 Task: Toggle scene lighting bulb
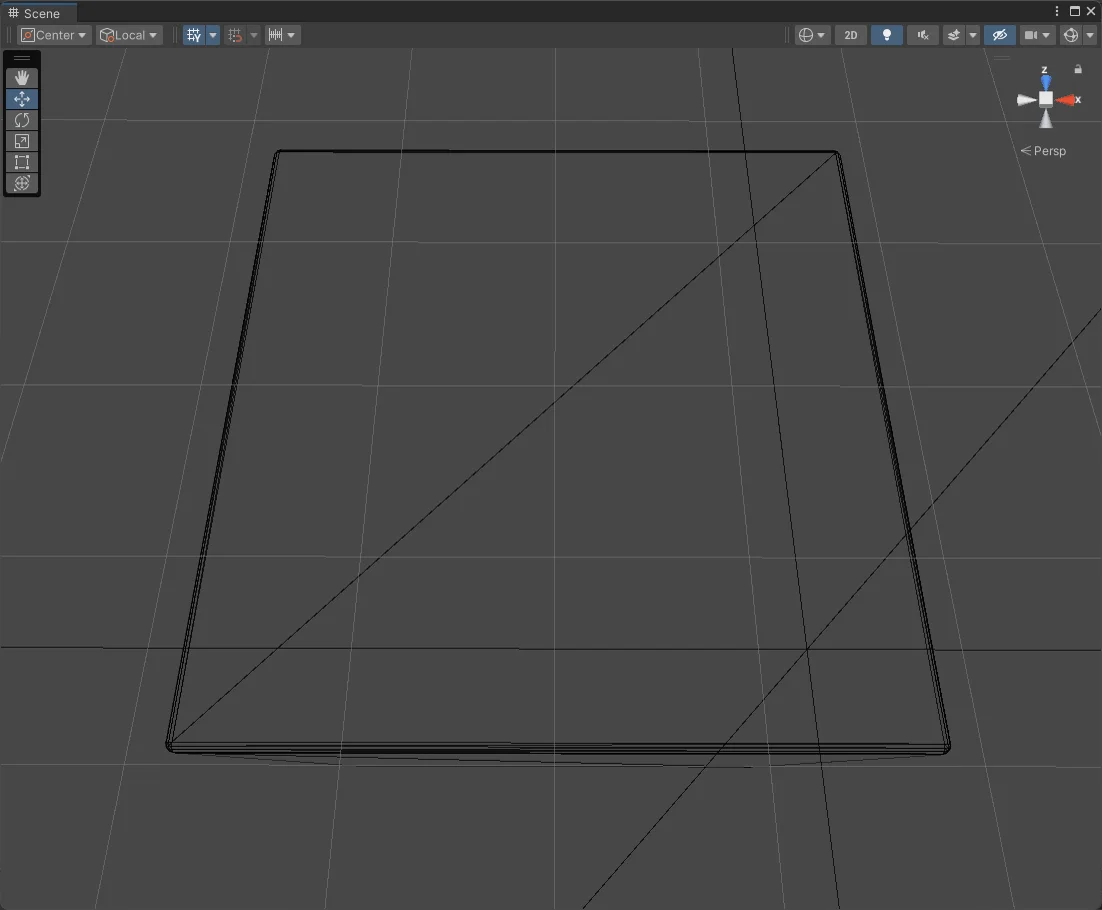[887, 35]
